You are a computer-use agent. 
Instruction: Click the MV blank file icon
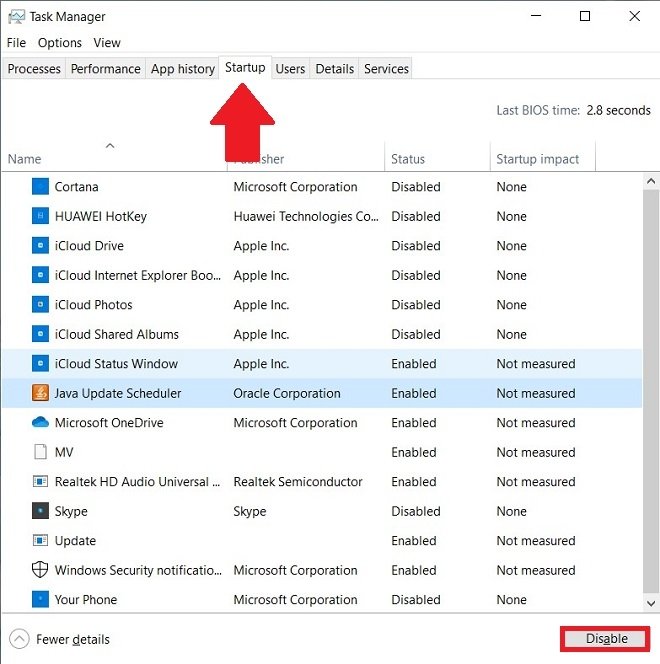tap(40, 452)
